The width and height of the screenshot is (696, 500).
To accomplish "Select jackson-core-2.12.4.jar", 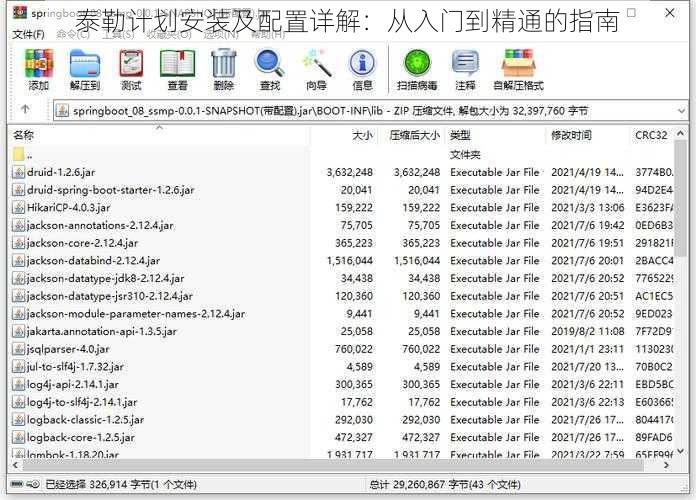I will [x=82, y=243].
